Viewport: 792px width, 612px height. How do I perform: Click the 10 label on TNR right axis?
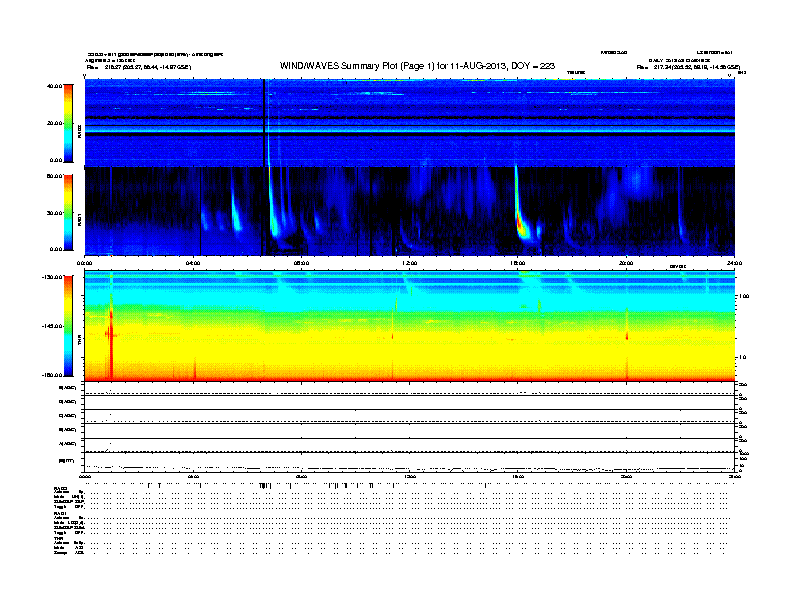[742, 358]
